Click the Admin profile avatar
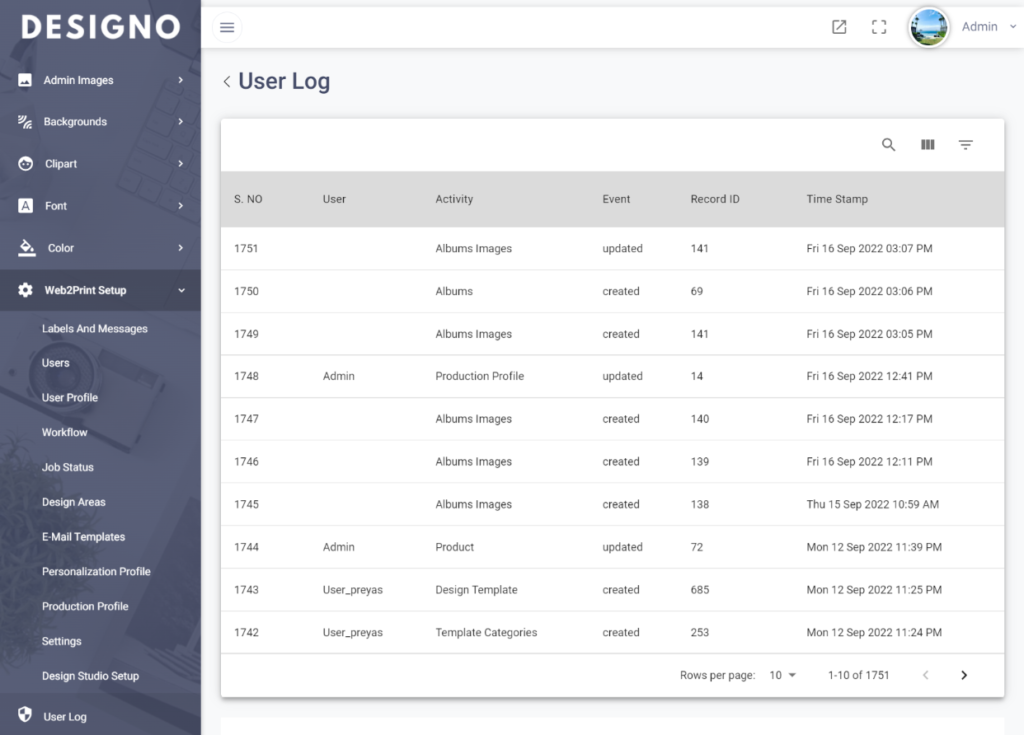The width and height of the screenshot is (1024, 735). tap(929, 27)
